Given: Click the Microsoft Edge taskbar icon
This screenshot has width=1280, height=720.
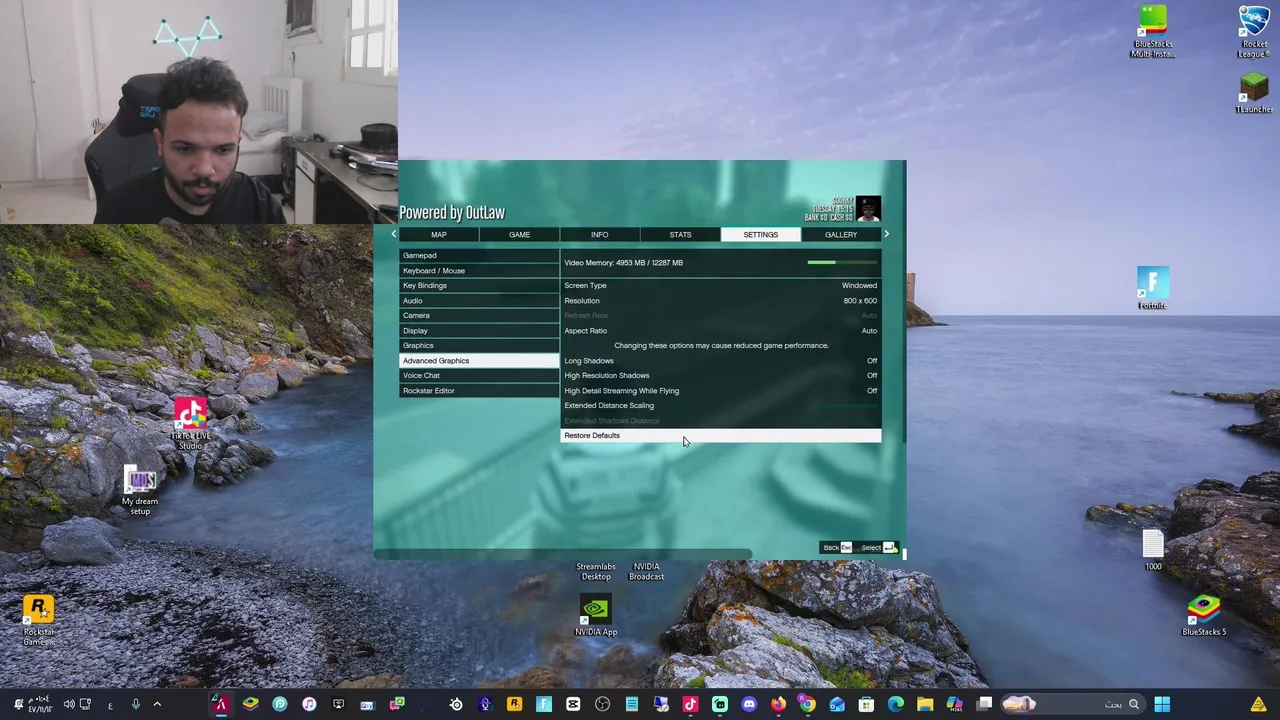Looking at the screenshot, I should [895, 704].
